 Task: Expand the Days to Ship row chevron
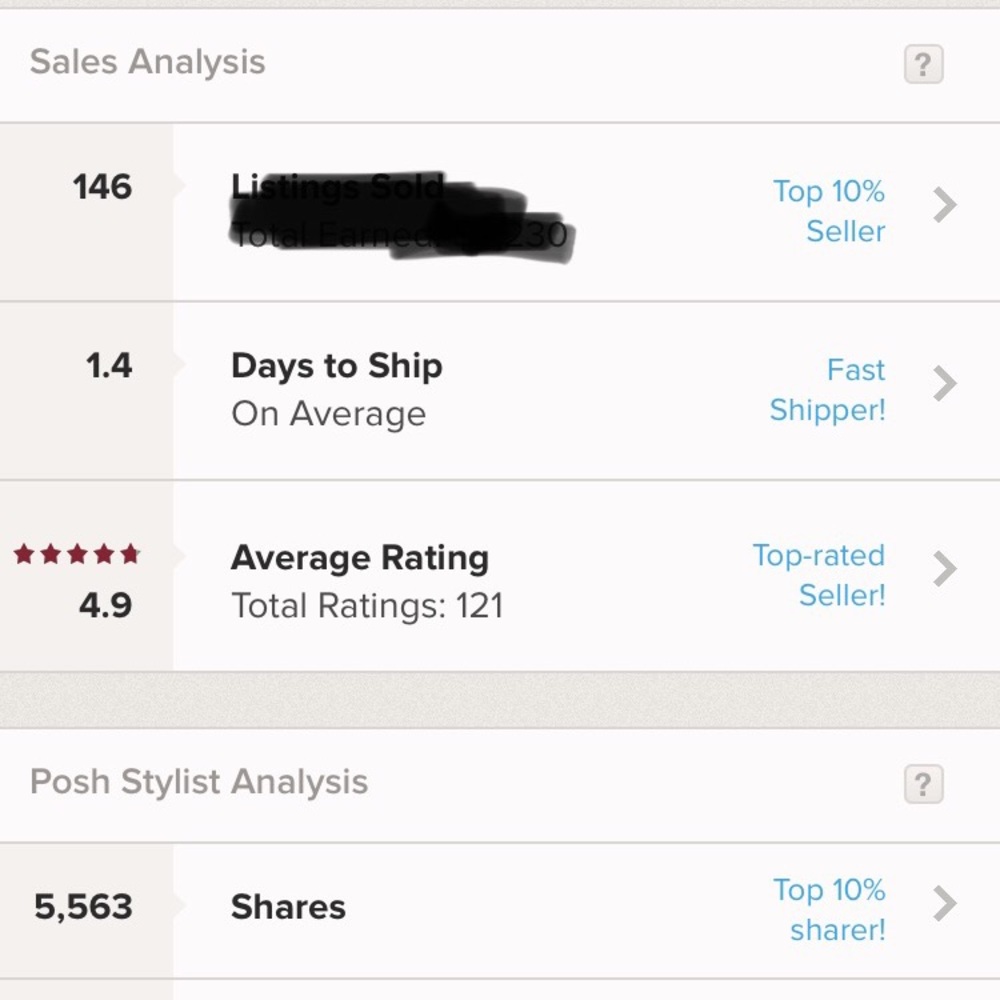coord(943,383)
